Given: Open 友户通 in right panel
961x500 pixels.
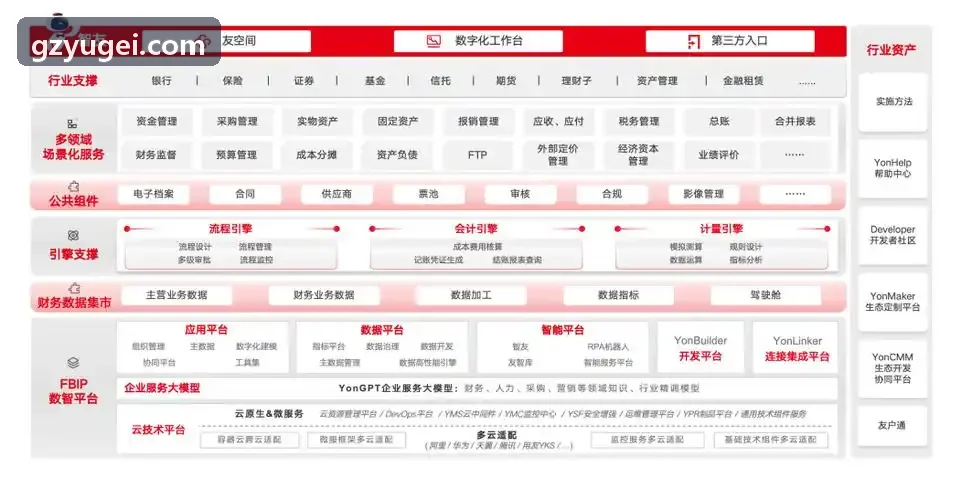Looking at the screenshot, I should coord(892,425).
